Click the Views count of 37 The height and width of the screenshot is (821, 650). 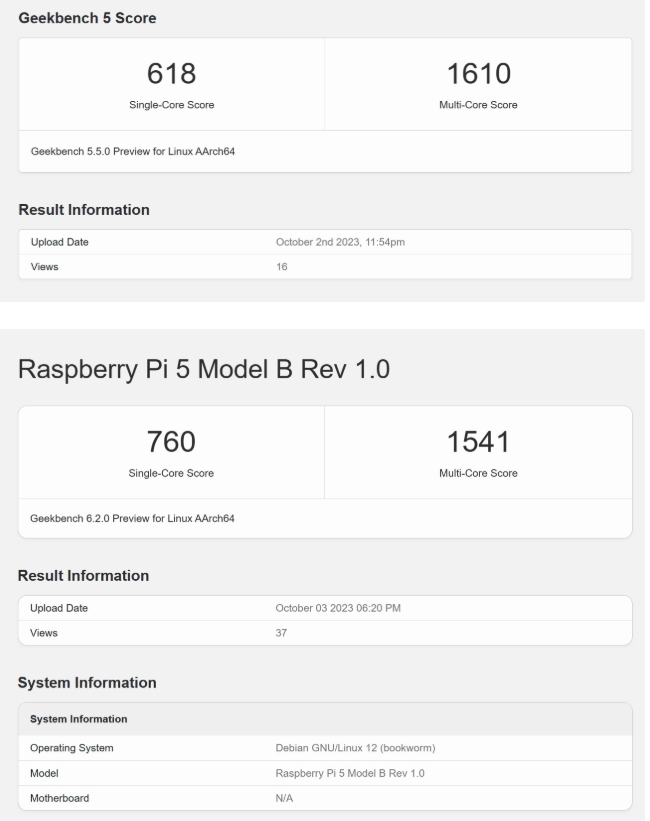(x=281, y=633)
